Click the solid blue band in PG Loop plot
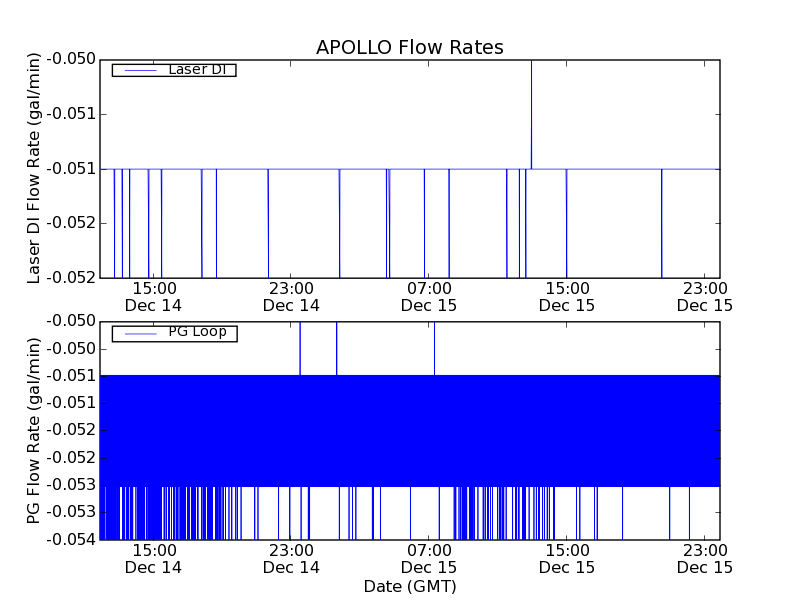This screenshot has height=600, width=800. (x=409, y=430)
